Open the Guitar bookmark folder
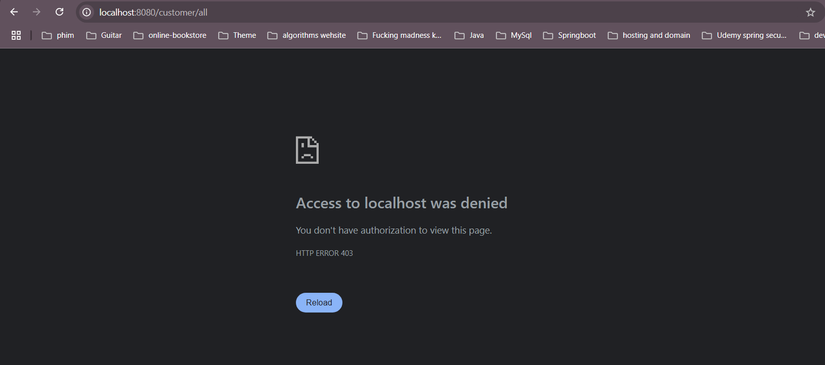The width and height of the screenshot is (825, 365). (x=104, y=35)
